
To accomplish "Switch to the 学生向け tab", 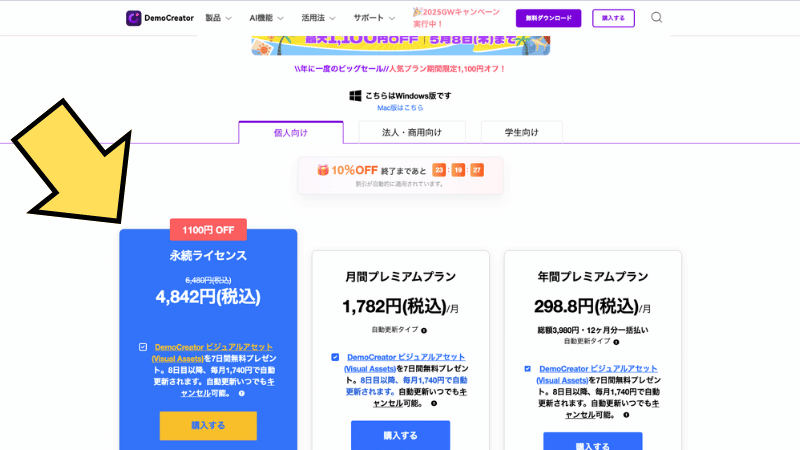I will [521, 132].
